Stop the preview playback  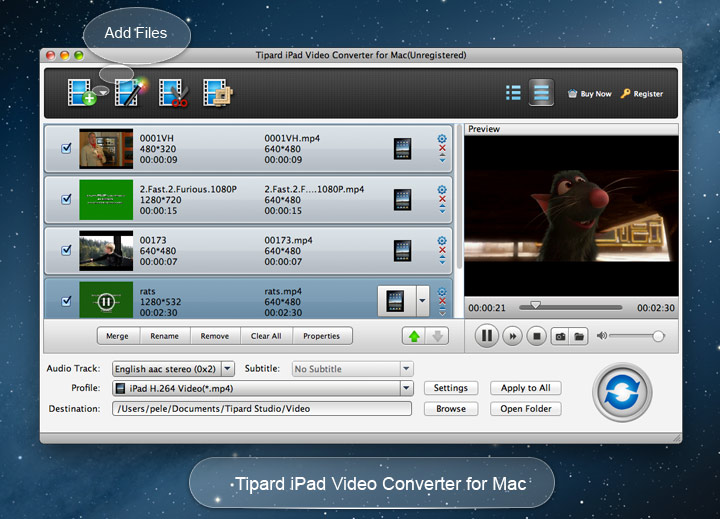point(536,337)
